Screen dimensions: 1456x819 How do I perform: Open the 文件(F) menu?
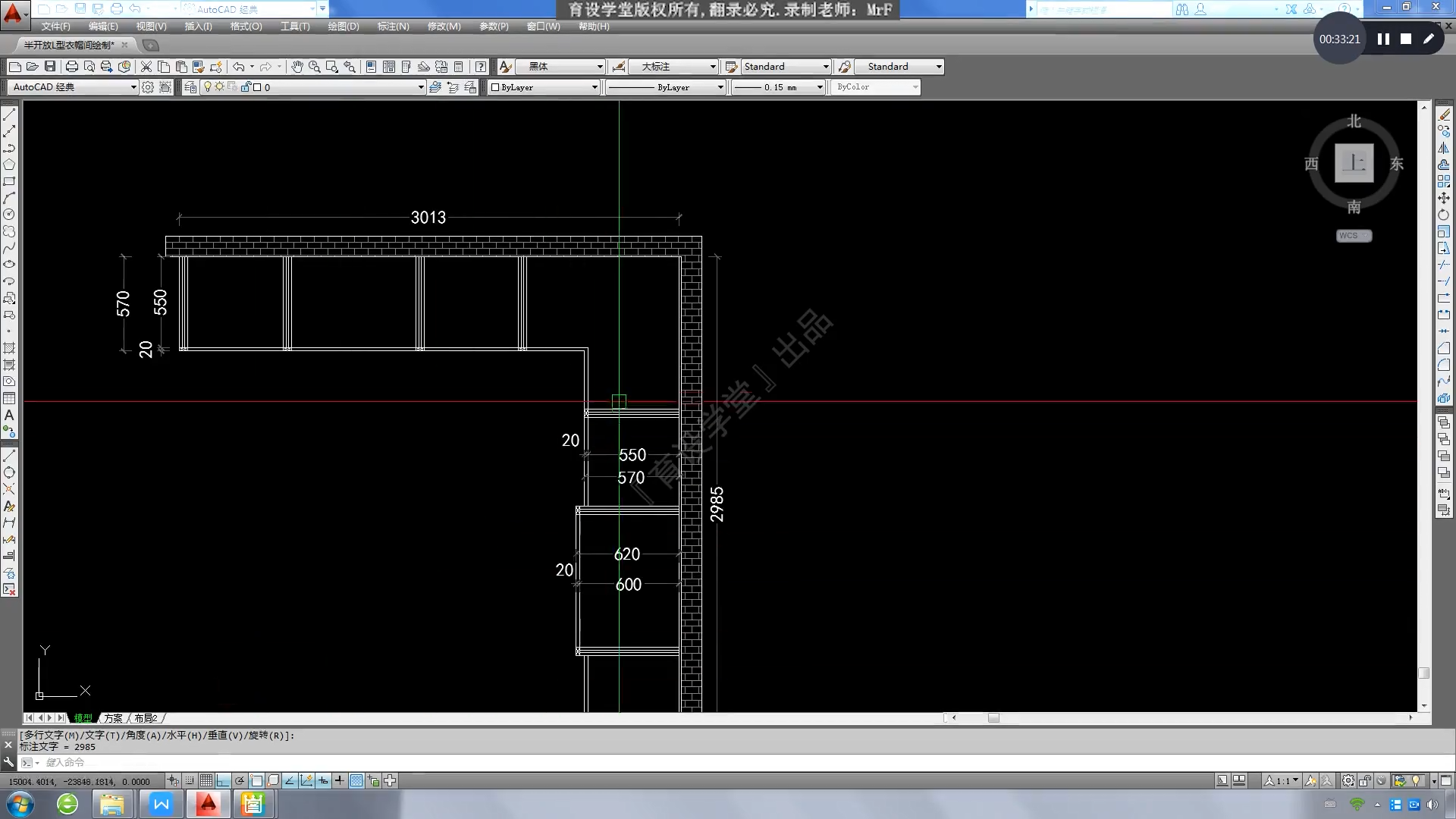click(55, 26)
